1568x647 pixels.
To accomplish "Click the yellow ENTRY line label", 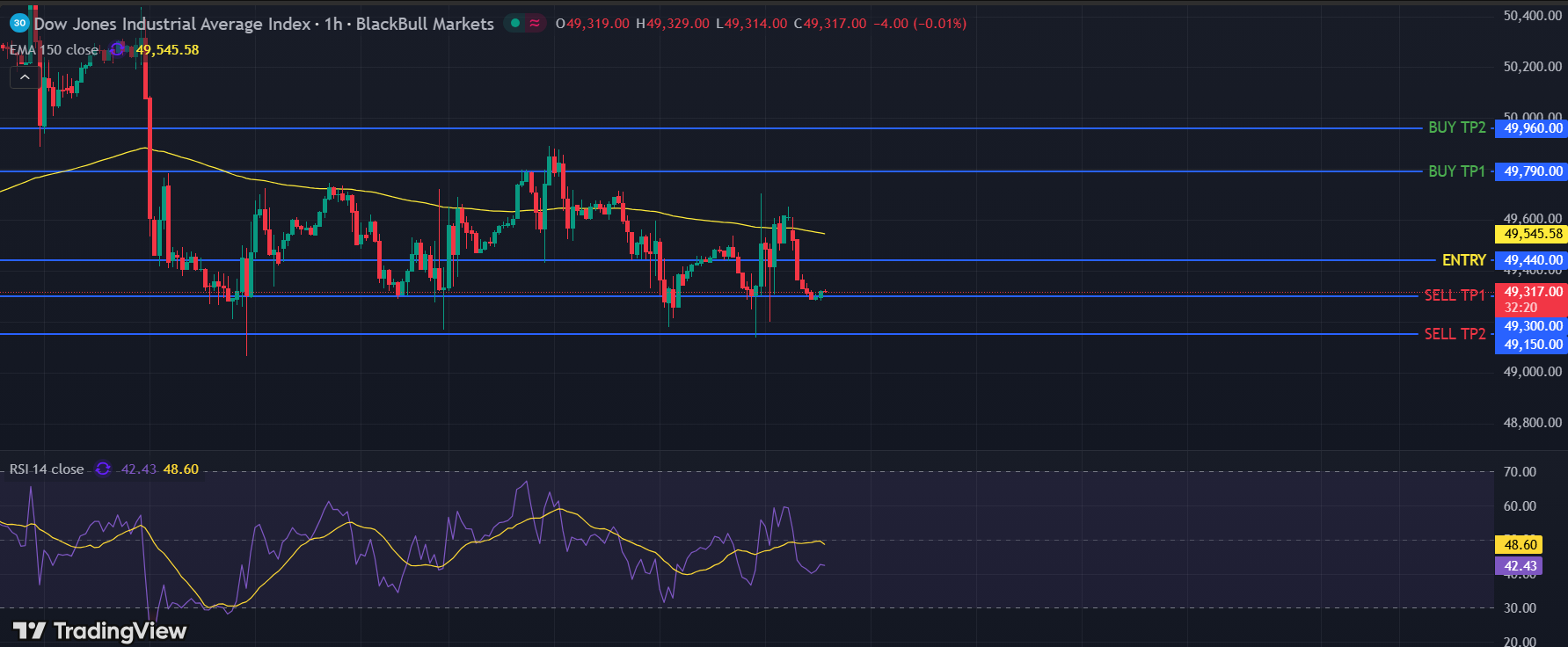I will pyautogui.click(x=1463, y=260).
